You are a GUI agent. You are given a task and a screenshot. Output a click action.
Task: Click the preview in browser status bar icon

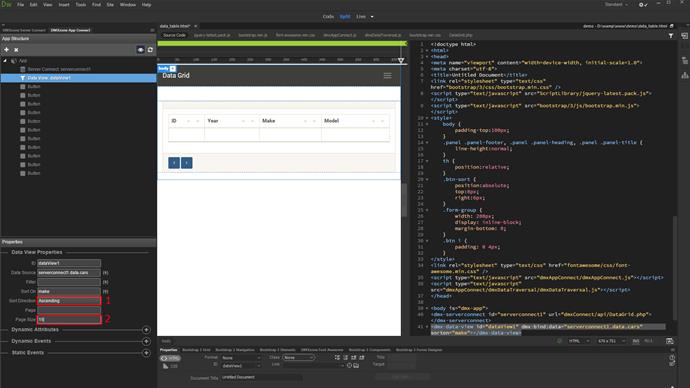point(669,341)
